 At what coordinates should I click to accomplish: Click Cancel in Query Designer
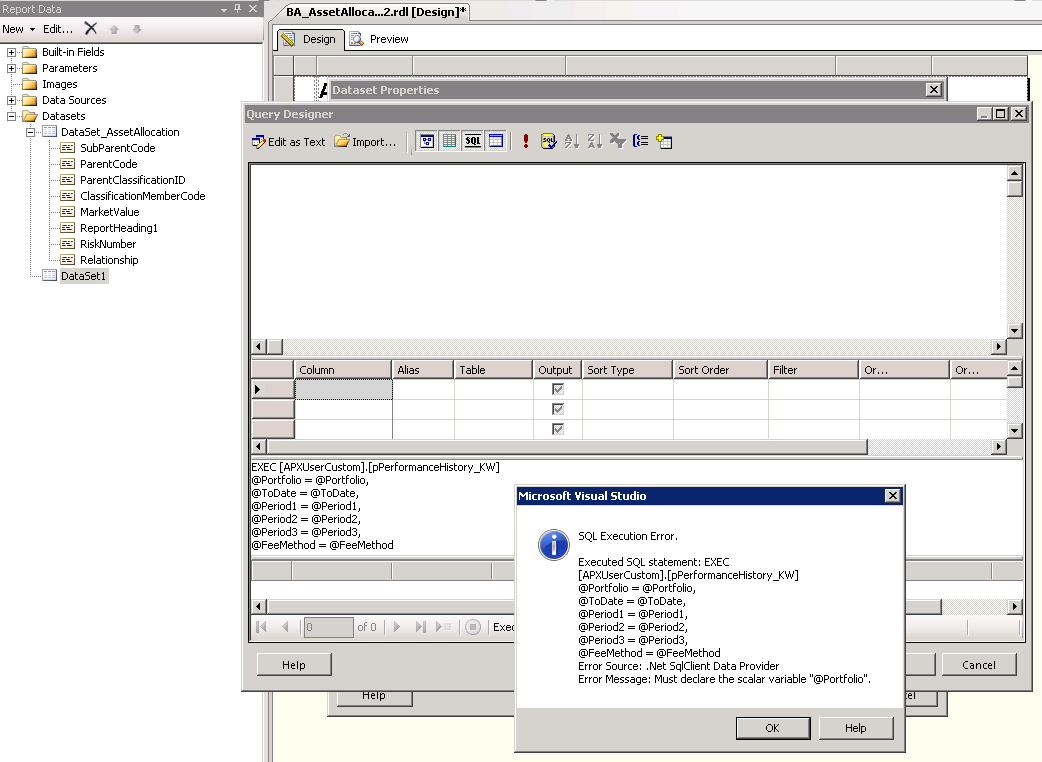click(x=979, y=665)
